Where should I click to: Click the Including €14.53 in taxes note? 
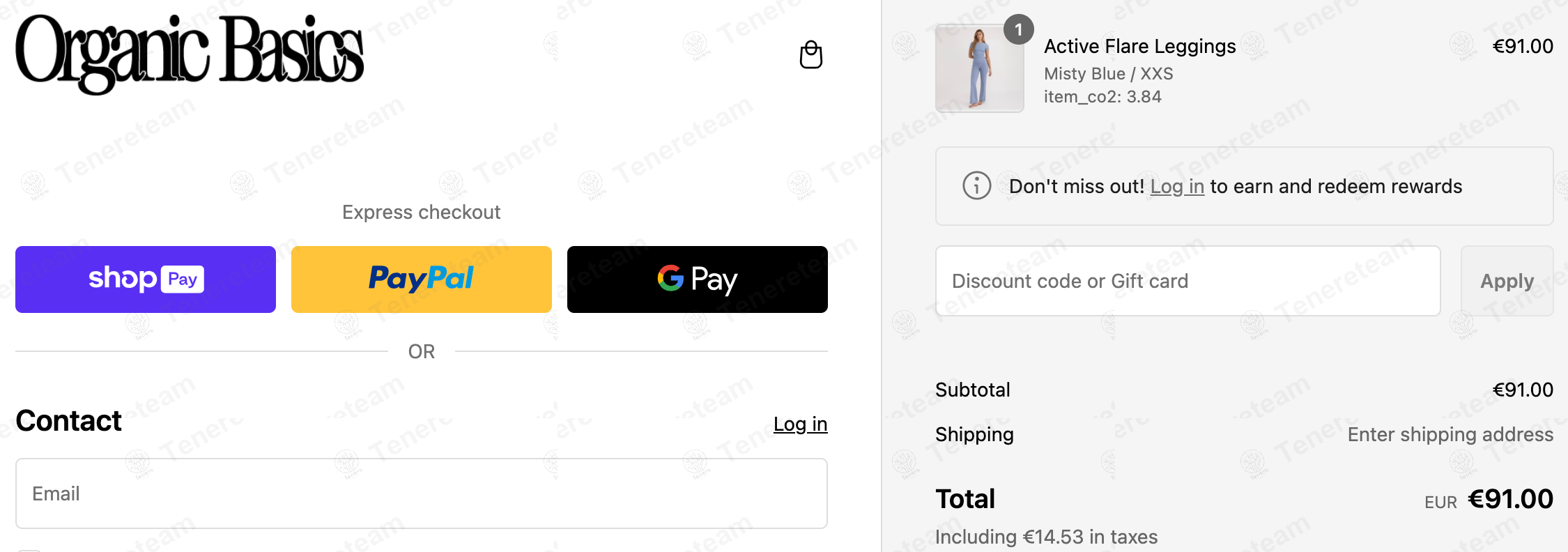(1046, 537)
